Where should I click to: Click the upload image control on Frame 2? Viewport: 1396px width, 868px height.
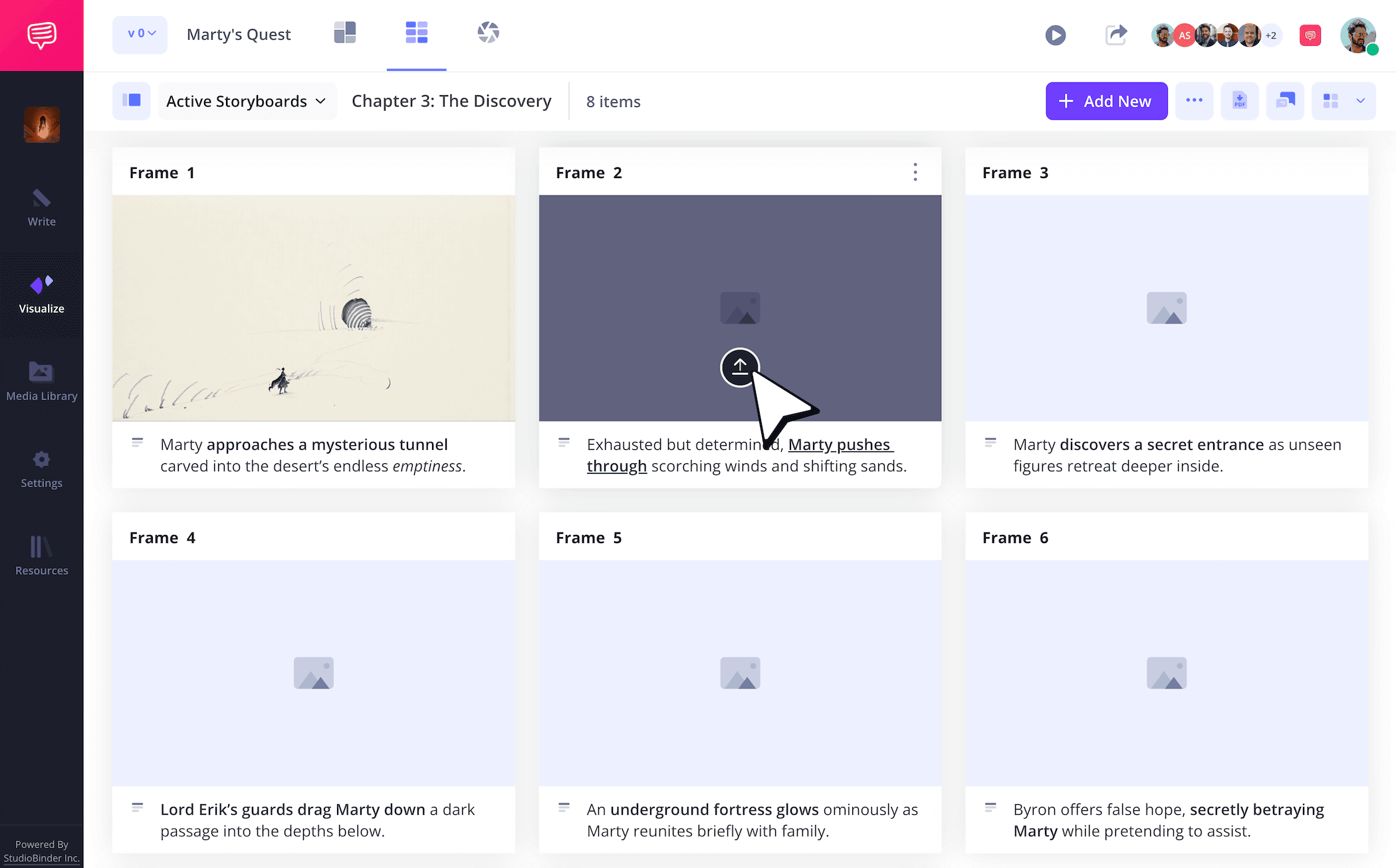click(740, 367)
